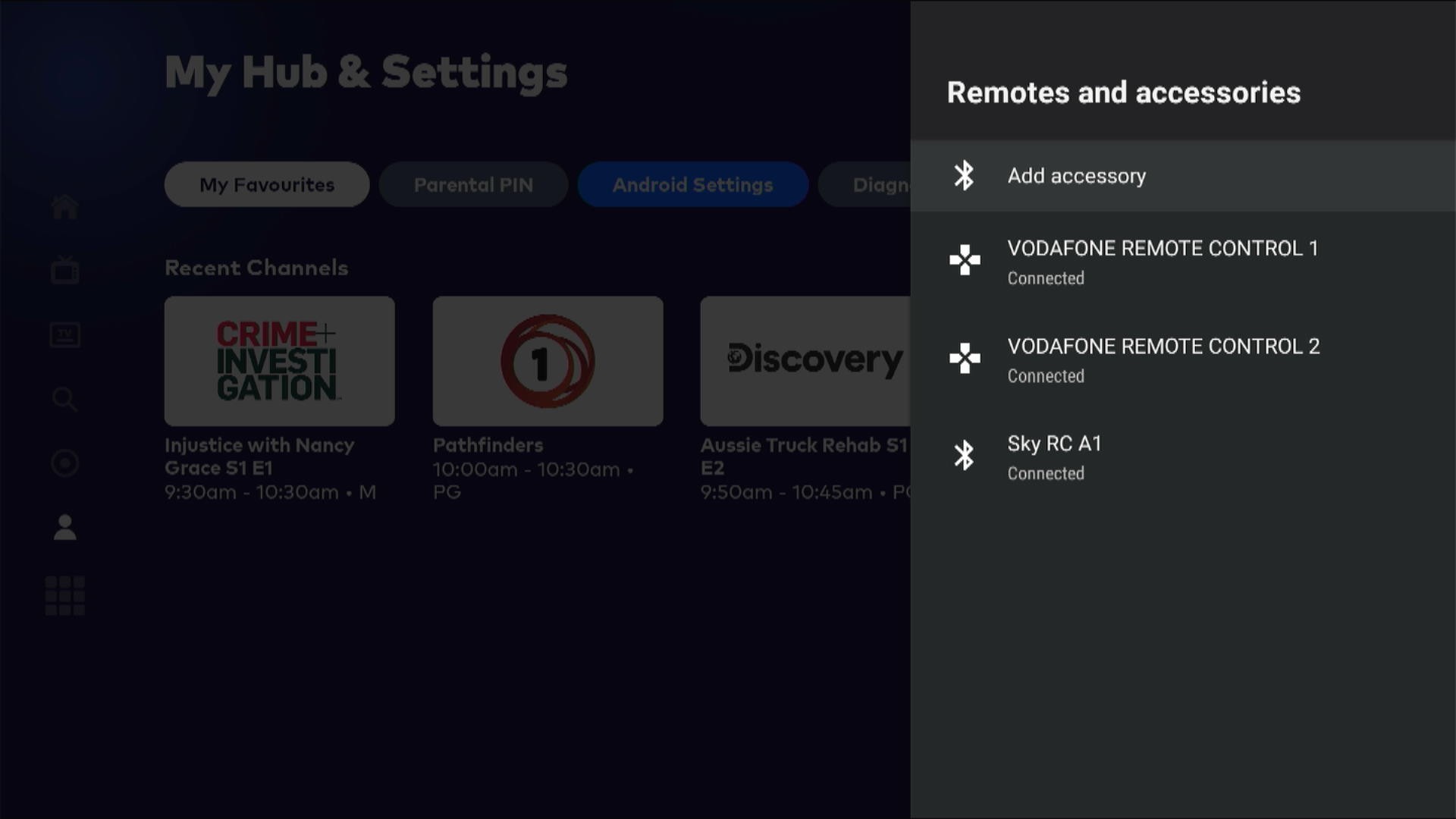Click Bluetooth icon beside Add accessory
The width and height of the screenshot is (1456, 819).
[964, 175]
